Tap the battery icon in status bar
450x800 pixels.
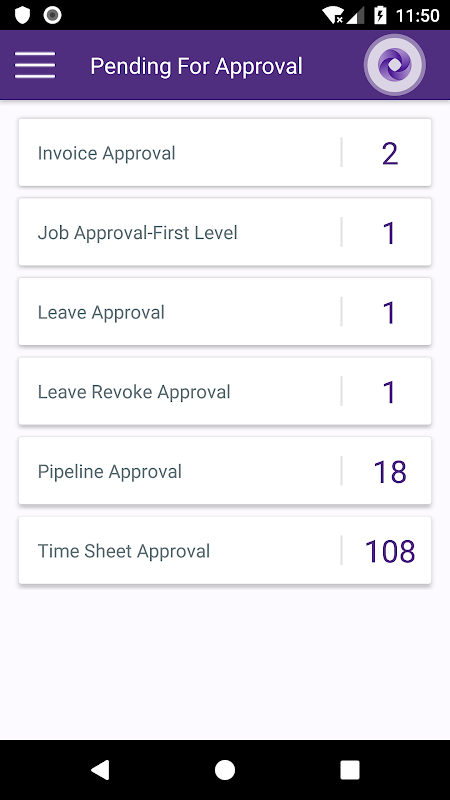point(381,15)
